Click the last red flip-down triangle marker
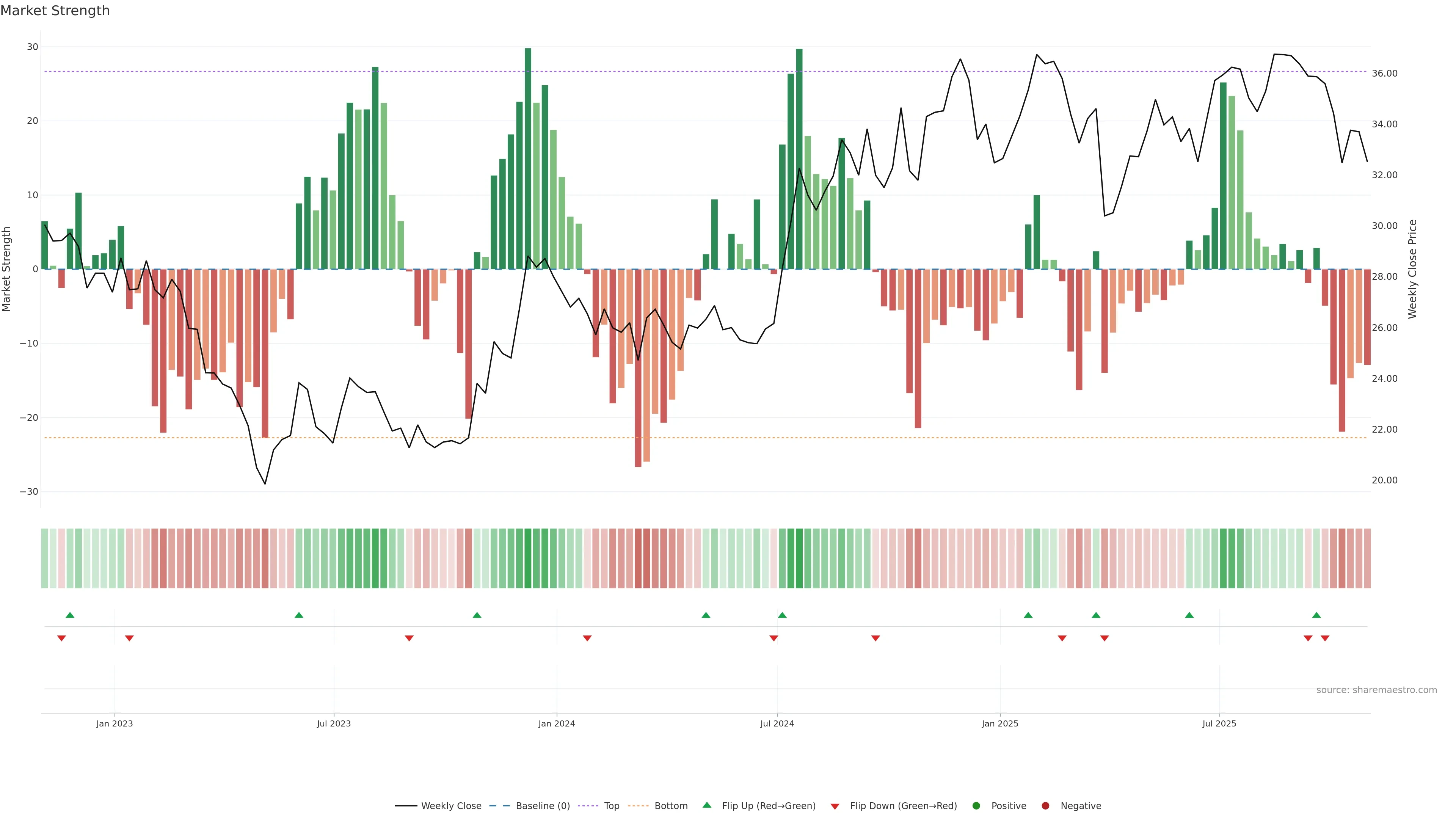1456x819 pixels. point(1325,638)
